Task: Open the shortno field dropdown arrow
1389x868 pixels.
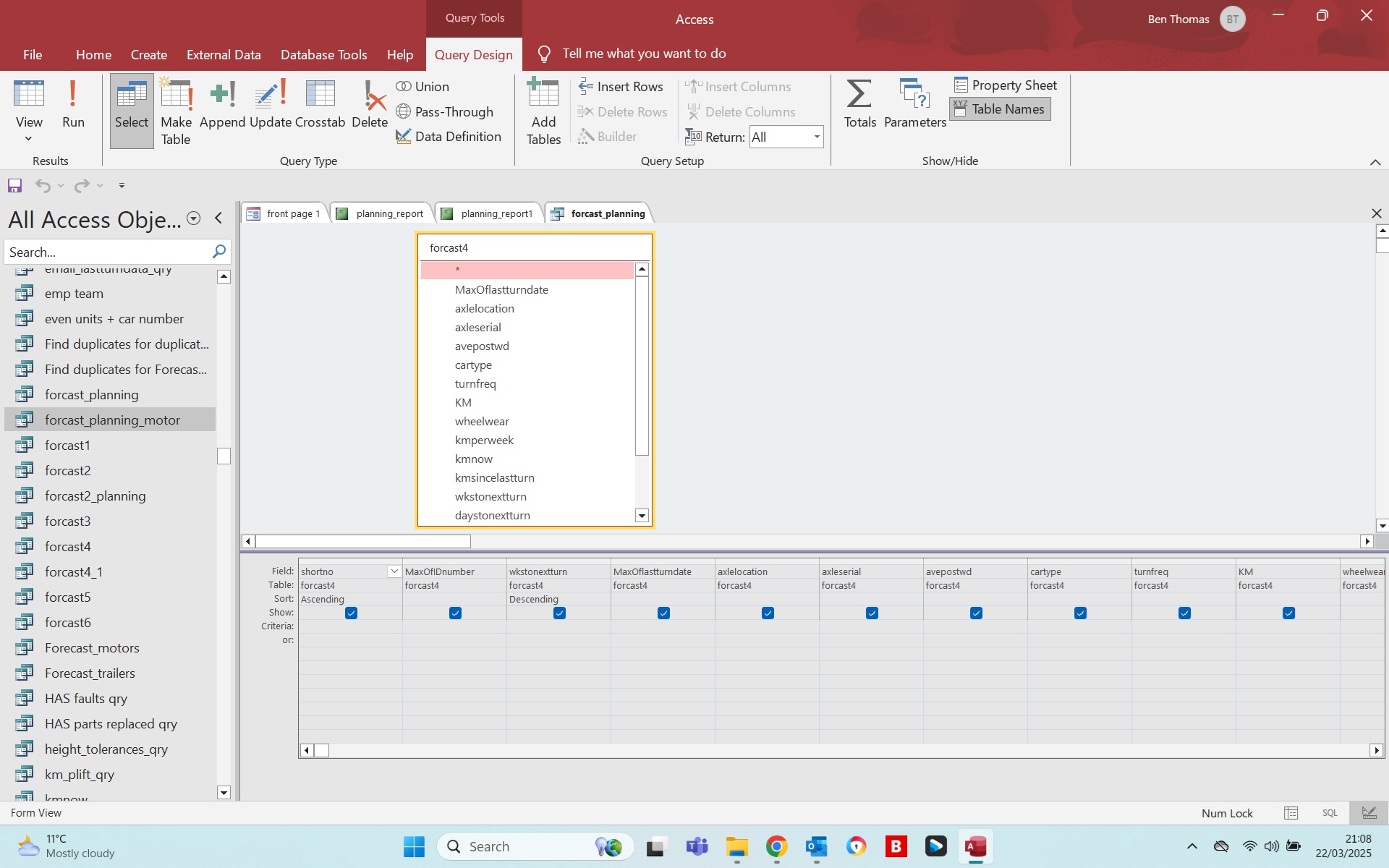Action: click(394, 571)
